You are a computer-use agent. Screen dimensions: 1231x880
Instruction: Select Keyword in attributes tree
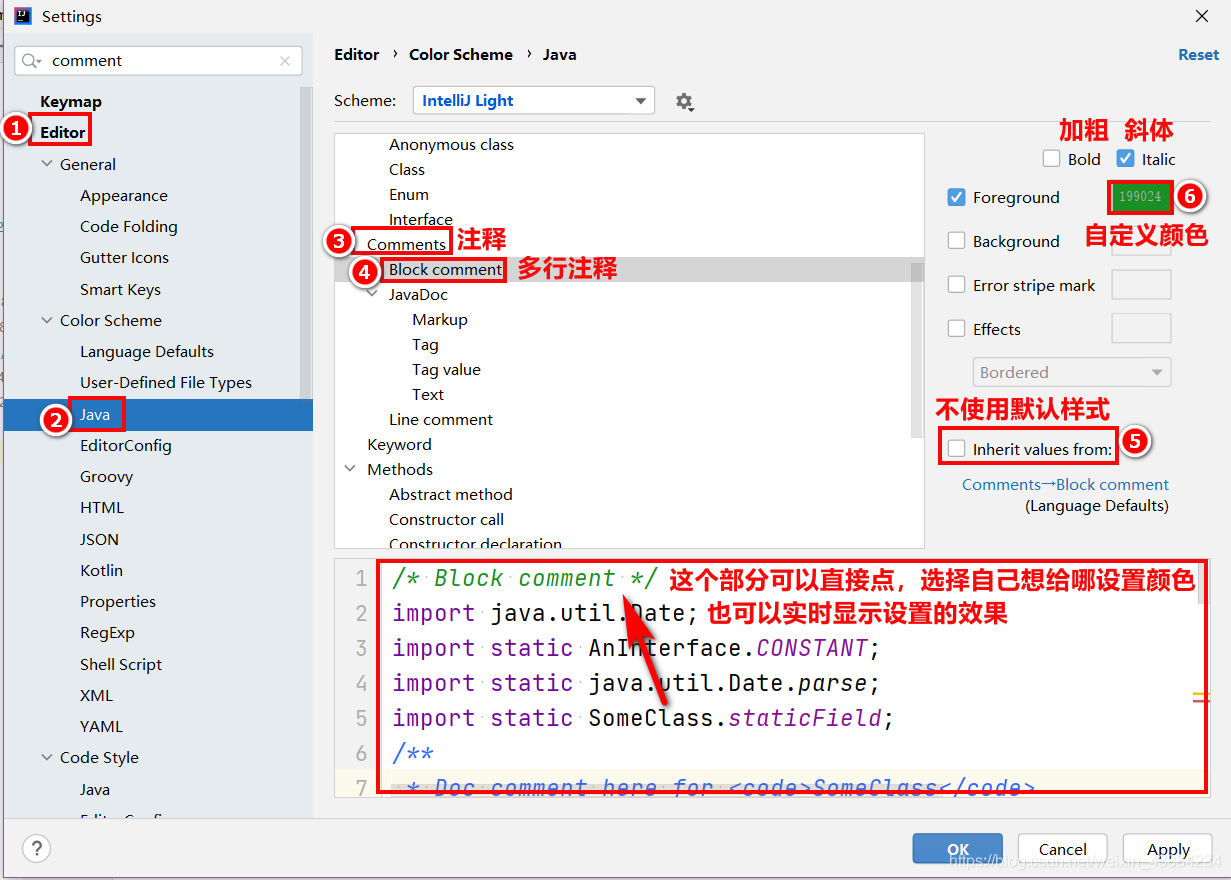coord(399,444)
